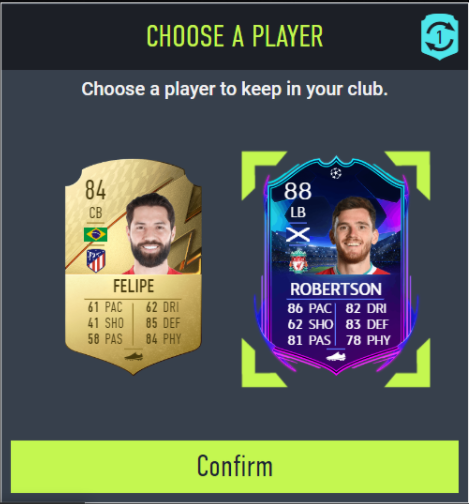The height and width of the screenshot is (504, 469).
Task: Click the ROBERTSON name label
Action: pos(336,289)
